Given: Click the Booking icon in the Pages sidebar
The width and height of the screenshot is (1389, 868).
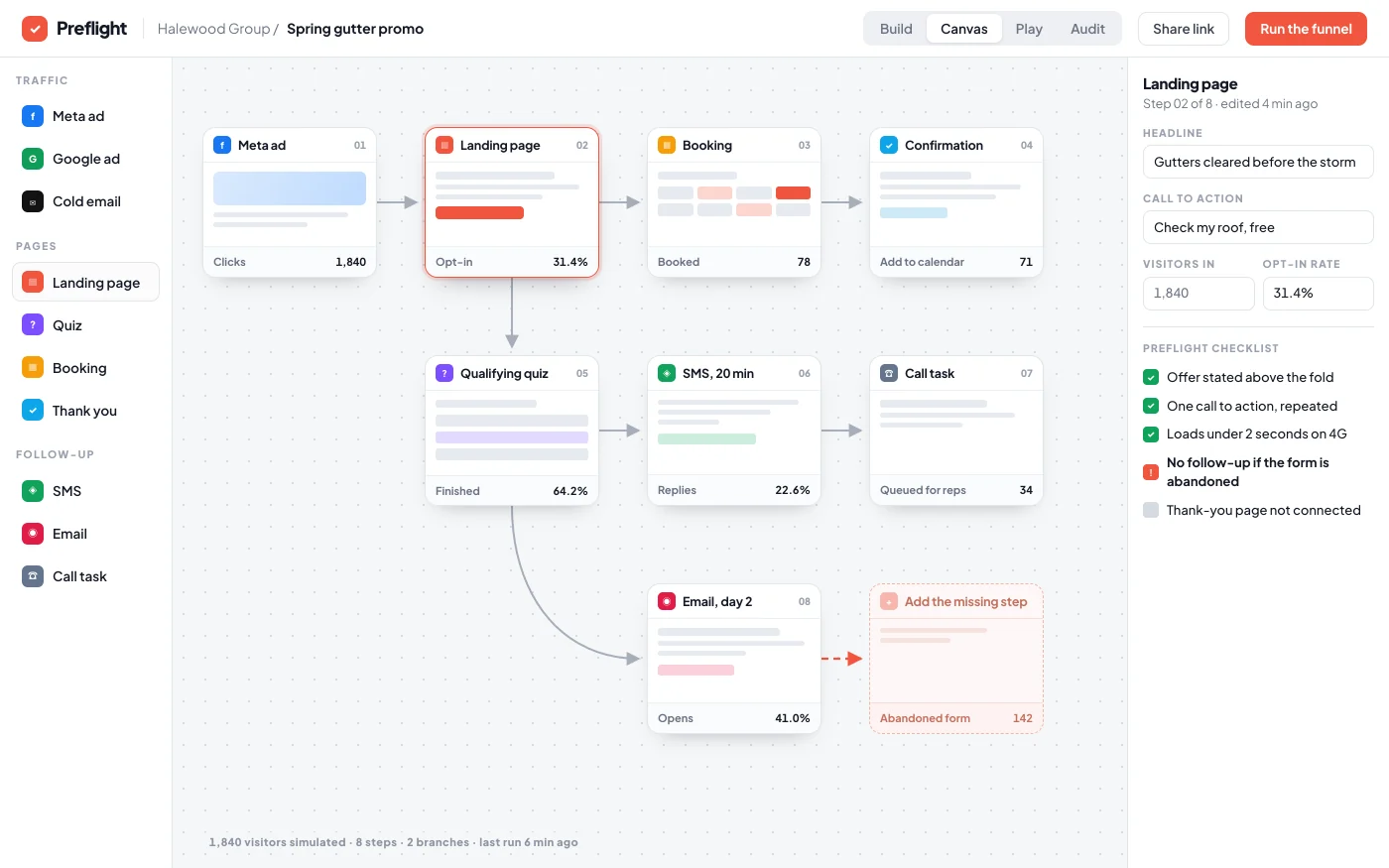Looking at the screenshot, I should 33,368.
